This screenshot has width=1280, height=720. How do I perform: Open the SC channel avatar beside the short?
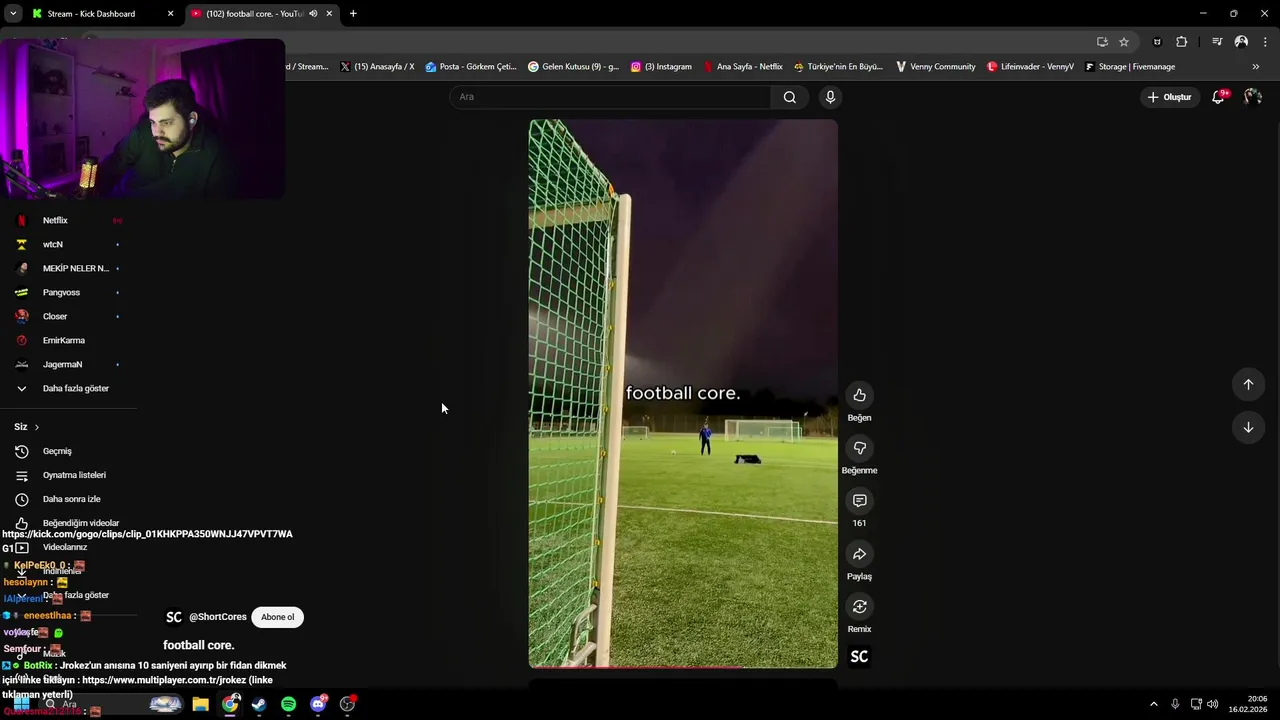pos(859,656)
